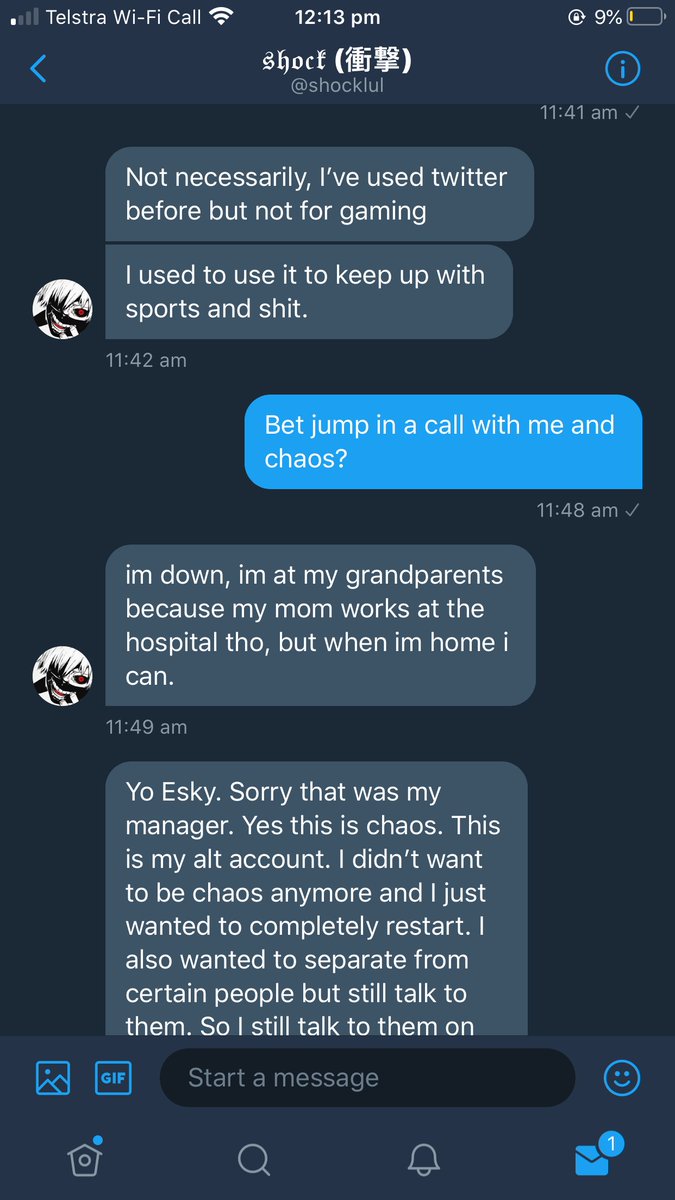Tap the battery indicator in status bar
This screenshot has height=1200, width=675.
pyautogui.click(x=645, y=17)
